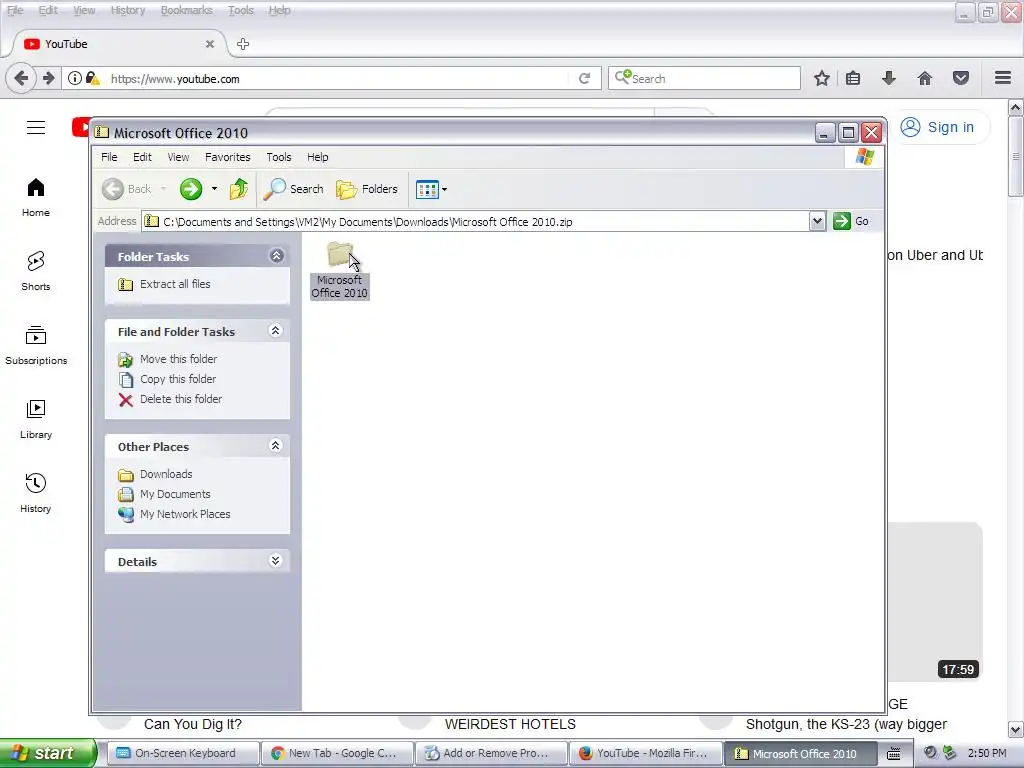The width and height of the screenshot is (1024, 768).
Task: Open Firefox downloads arrow icon
Action: (889, 78)
